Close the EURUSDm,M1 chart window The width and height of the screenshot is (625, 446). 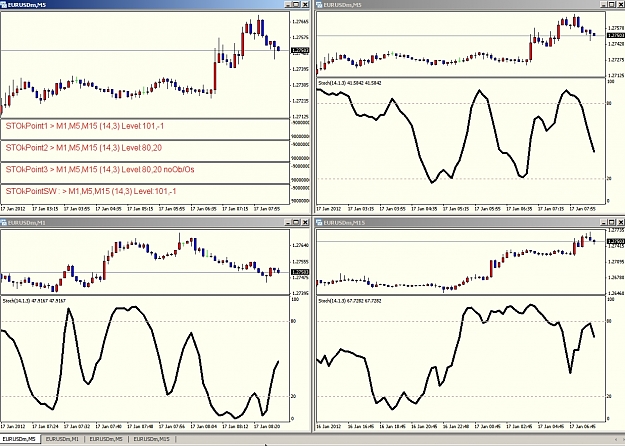click(305, 222)
